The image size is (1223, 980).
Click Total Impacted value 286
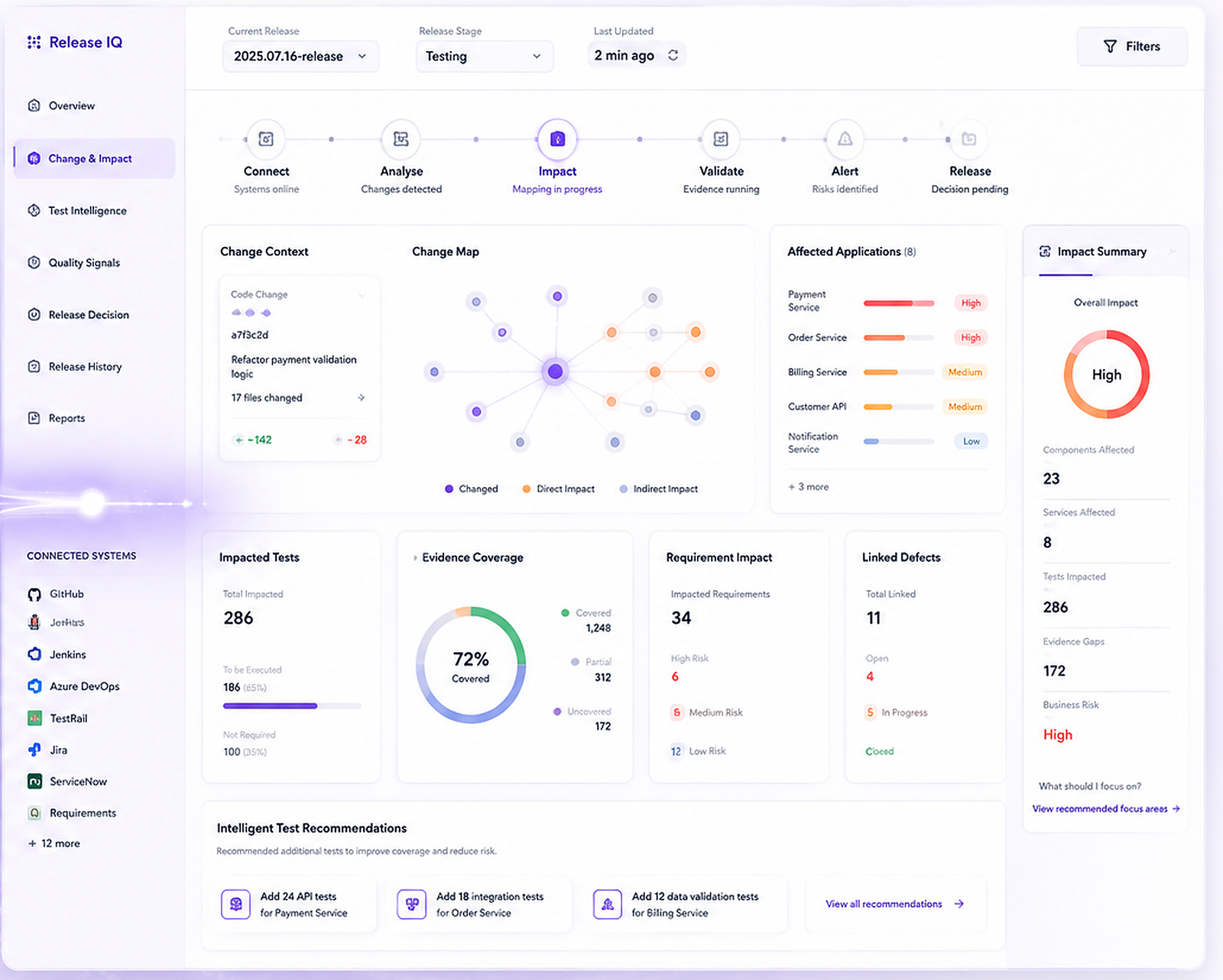tap(238, 618)
